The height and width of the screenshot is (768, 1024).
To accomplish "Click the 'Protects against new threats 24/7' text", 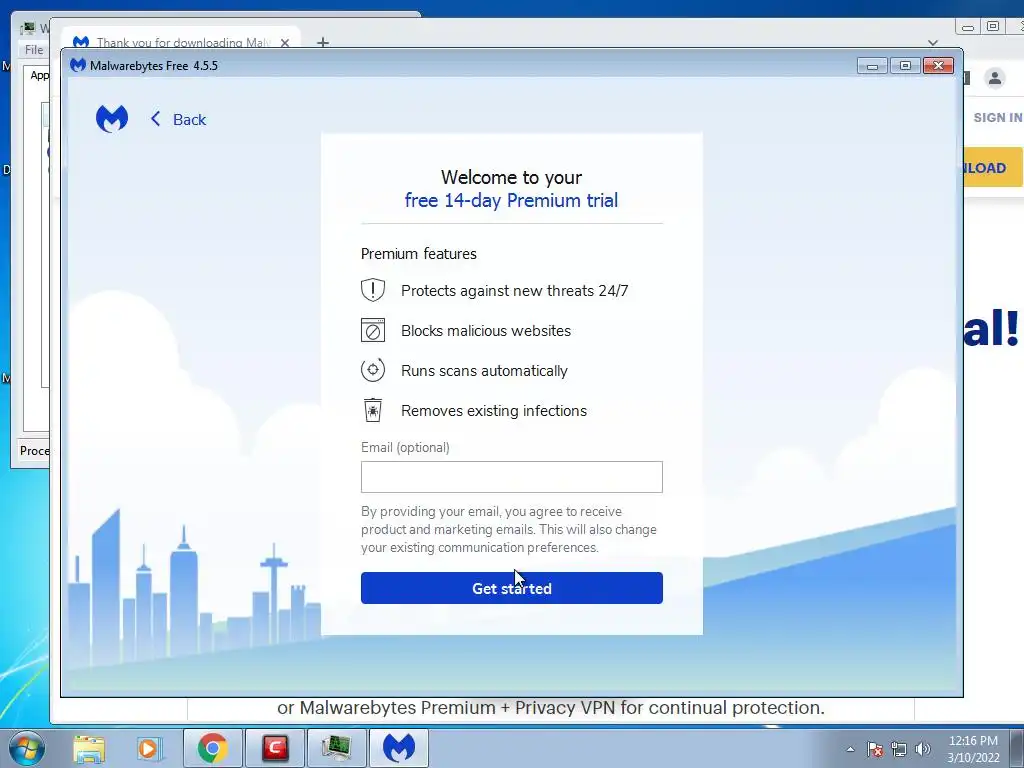I will (x=515, y=291).
